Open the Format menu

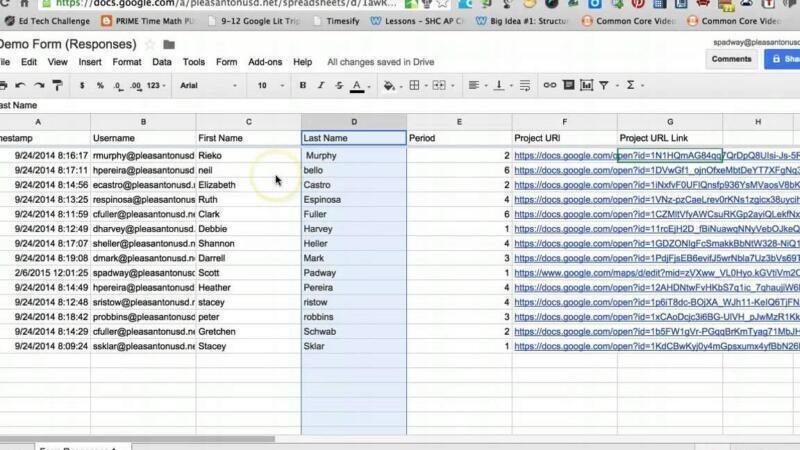(126, 62)
